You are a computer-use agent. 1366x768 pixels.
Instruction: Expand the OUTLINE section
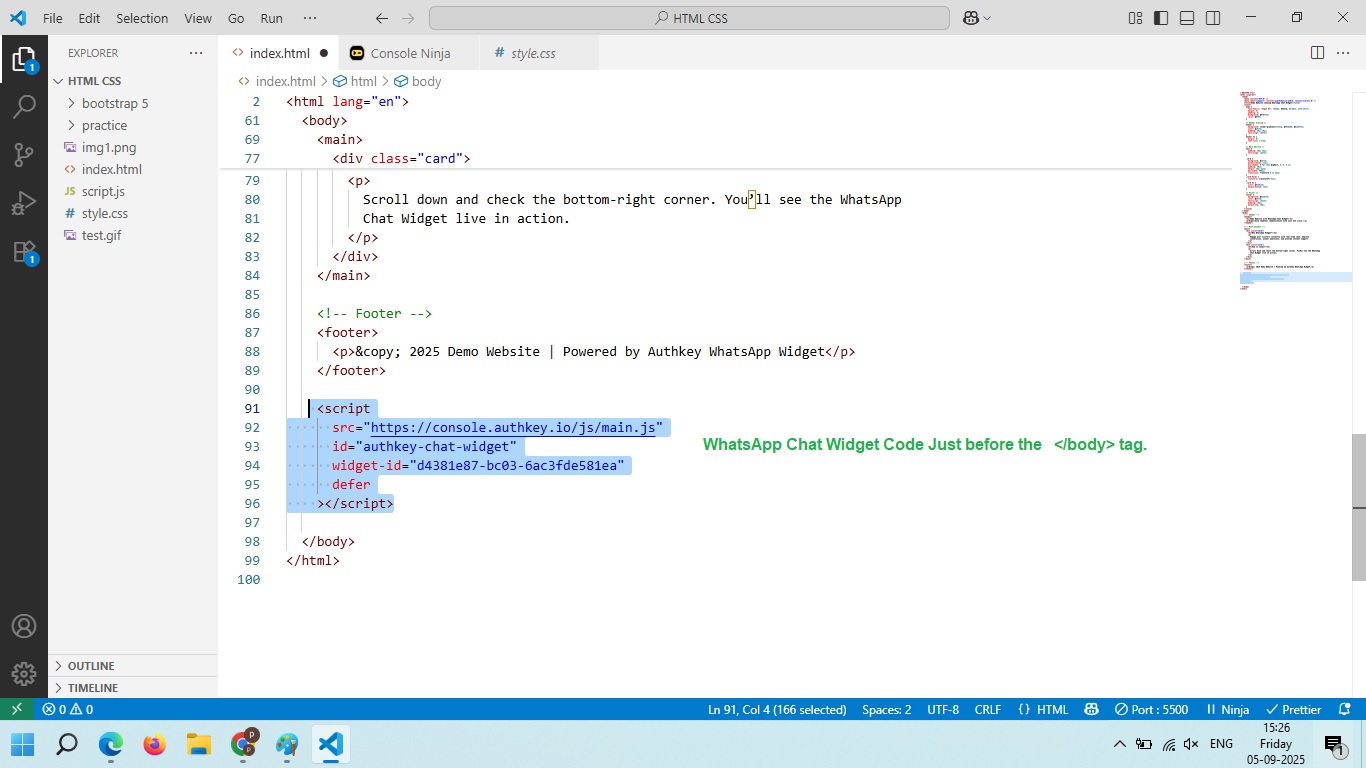(132, 666)
